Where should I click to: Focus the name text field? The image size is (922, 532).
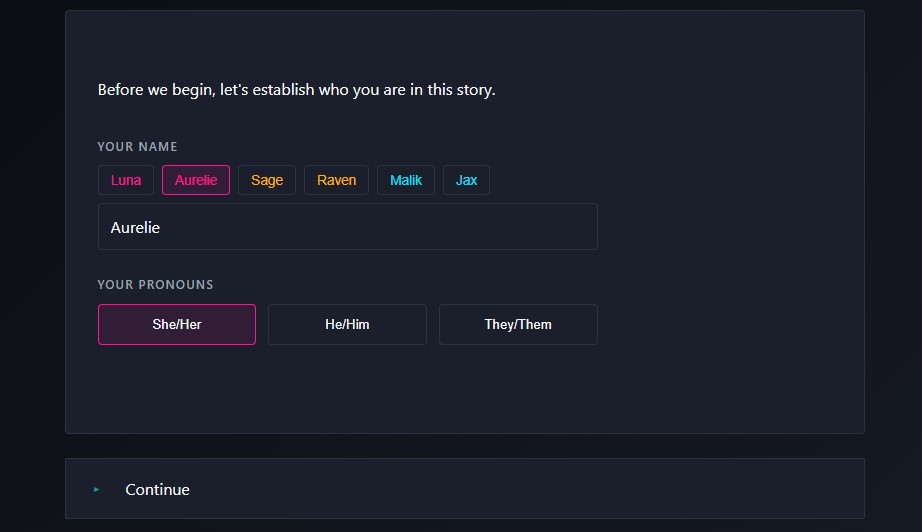click(347, 227)
